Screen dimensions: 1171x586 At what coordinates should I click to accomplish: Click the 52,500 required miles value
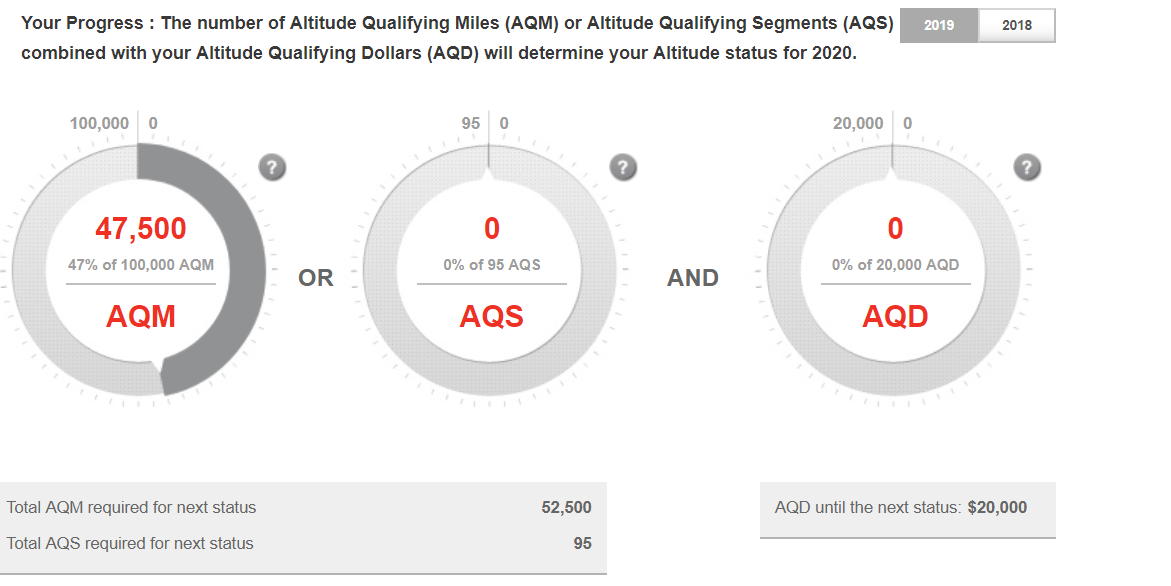566,508
